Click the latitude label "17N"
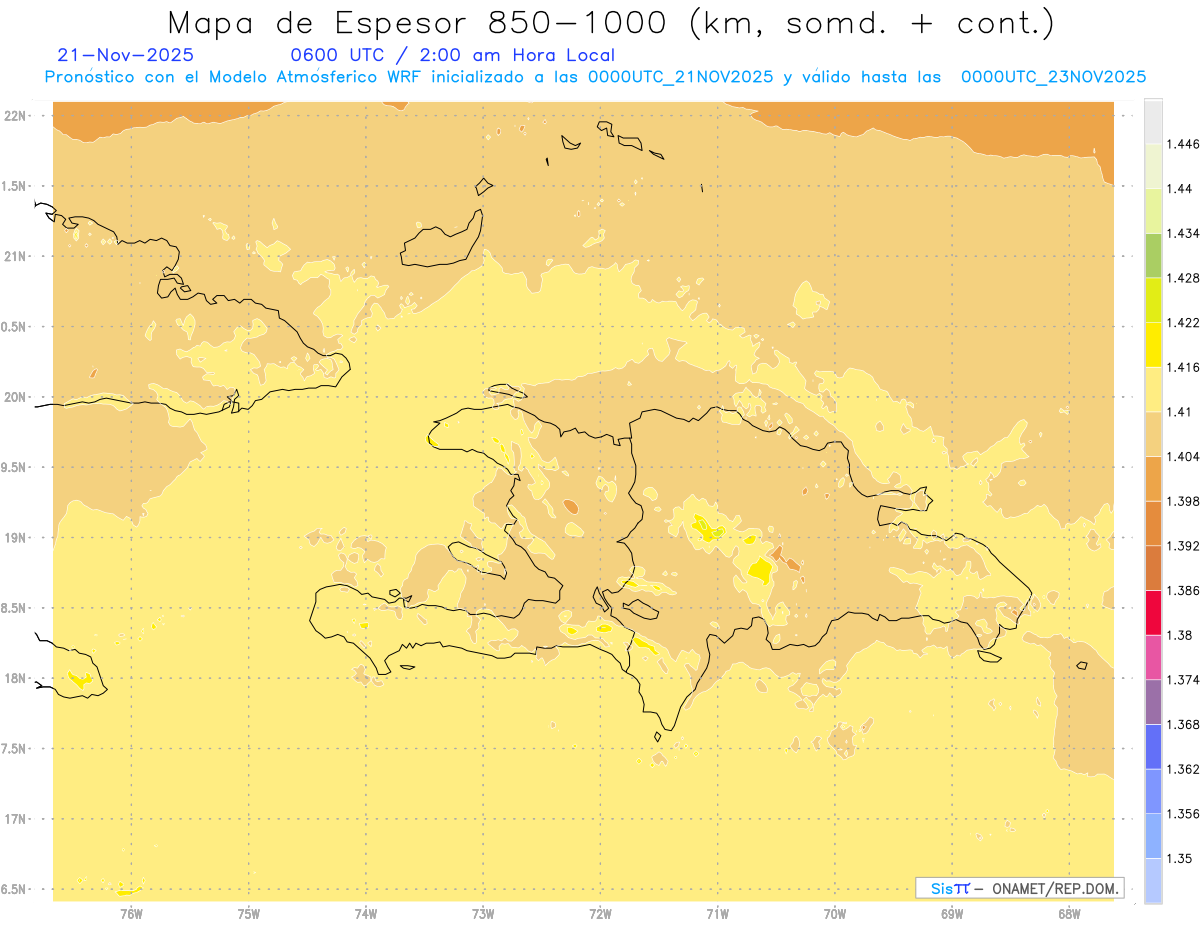Screen dimensions: 1200x927 14,820
